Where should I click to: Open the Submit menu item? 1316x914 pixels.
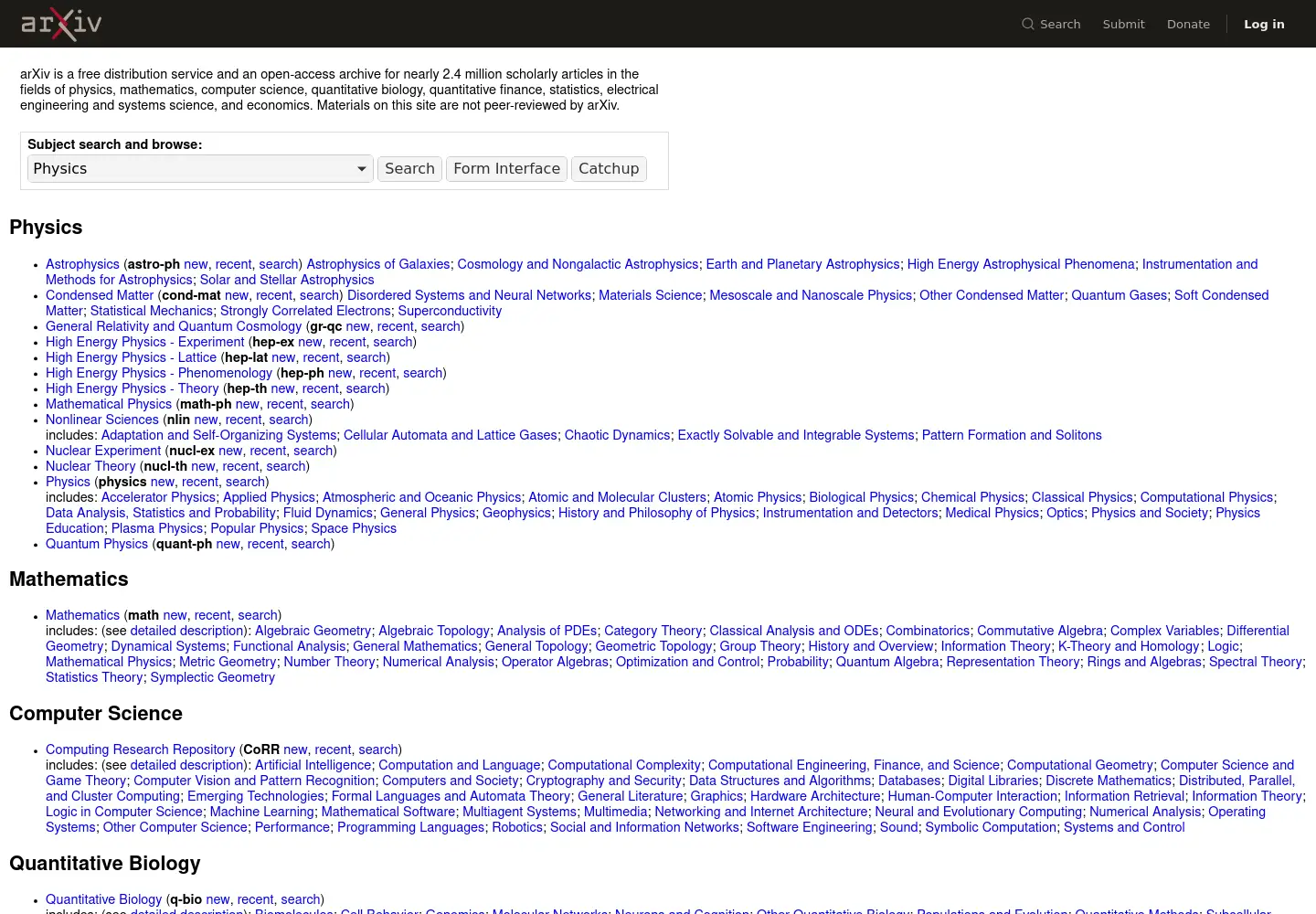coord(1123,24)
